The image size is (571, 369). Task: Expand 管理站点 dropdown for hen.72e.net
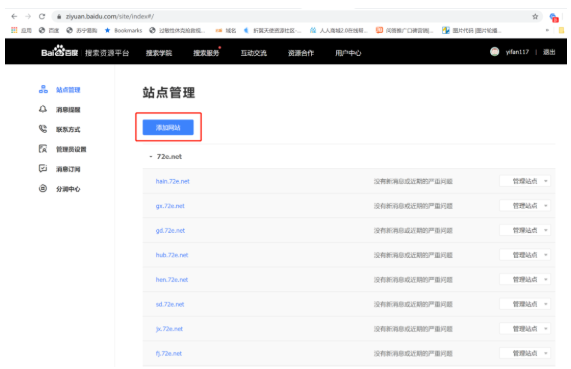(x=525, y=279)
